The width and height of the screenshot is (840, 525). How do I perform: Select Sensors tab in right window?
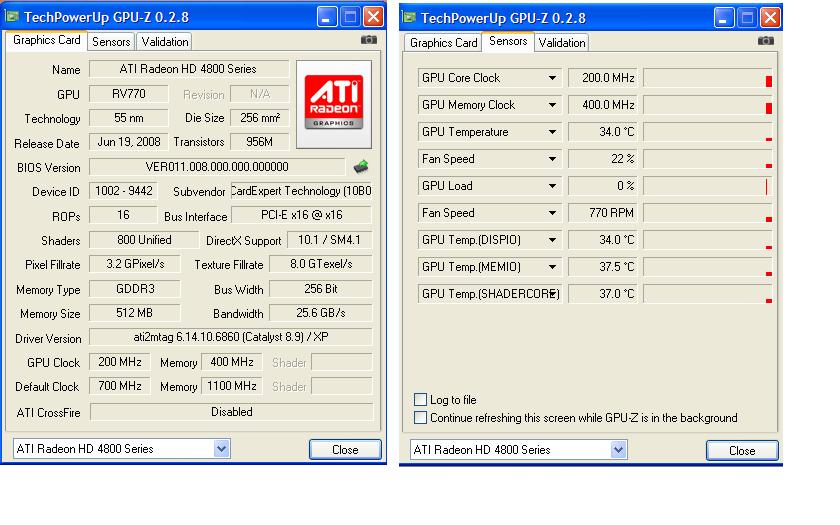pyautogui.click(x=508, y=41)
